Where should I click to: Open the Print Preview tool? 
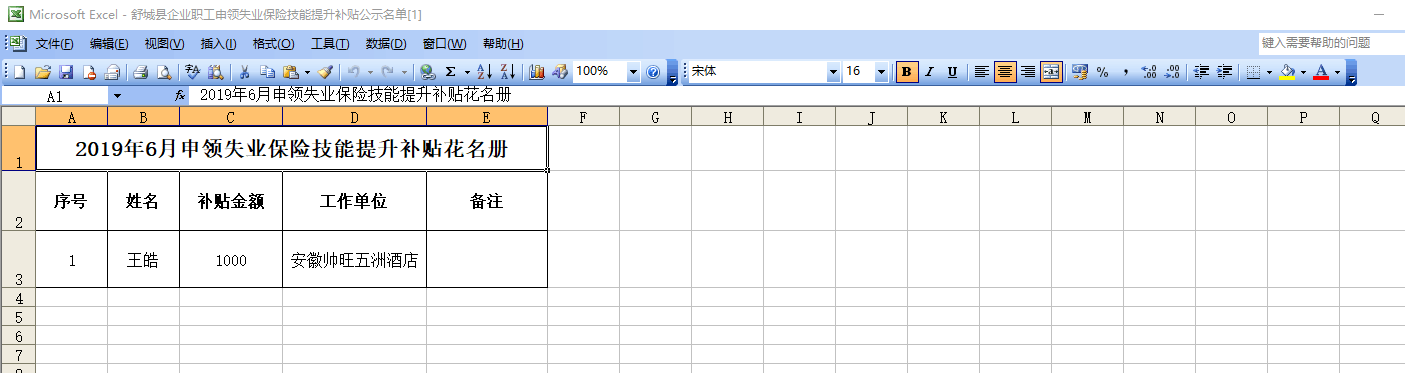click(164, 72)
